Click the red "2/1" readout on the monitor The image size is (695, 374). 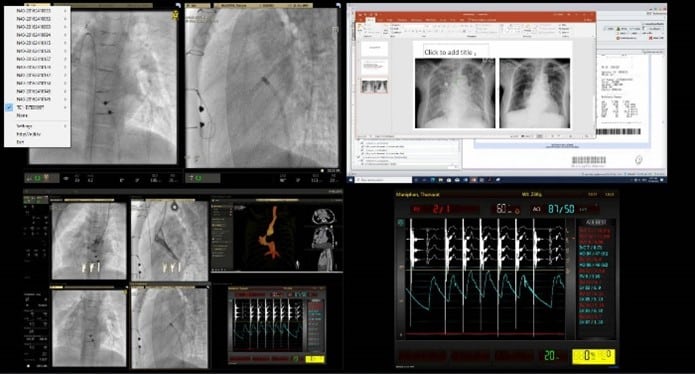pyautogui.click(x=441, y=208)
